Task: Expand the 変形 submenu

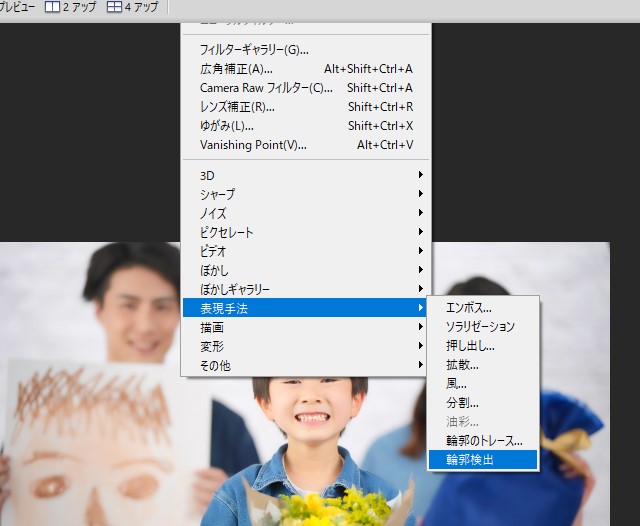Action: pos(304,346)
